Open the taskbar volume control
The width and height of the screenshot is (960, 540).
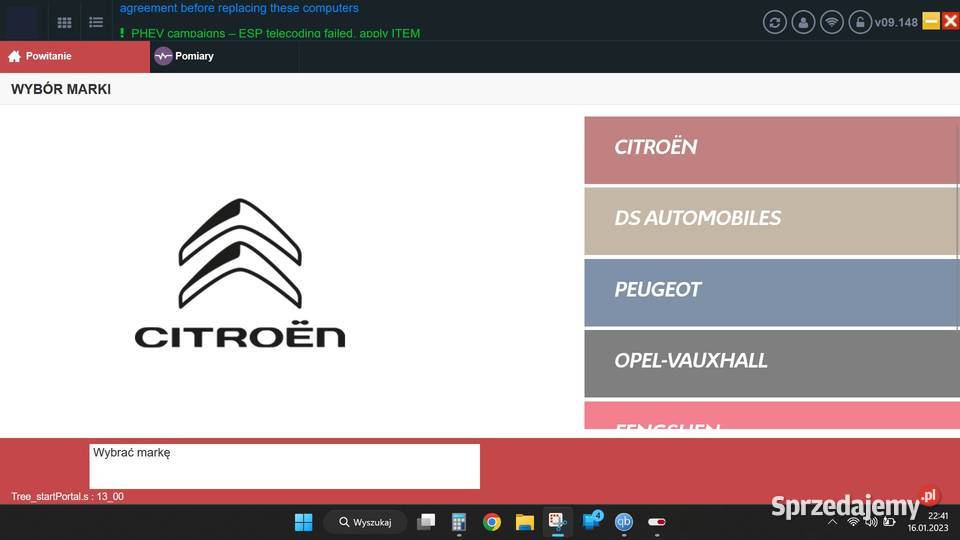coord(871,522)
